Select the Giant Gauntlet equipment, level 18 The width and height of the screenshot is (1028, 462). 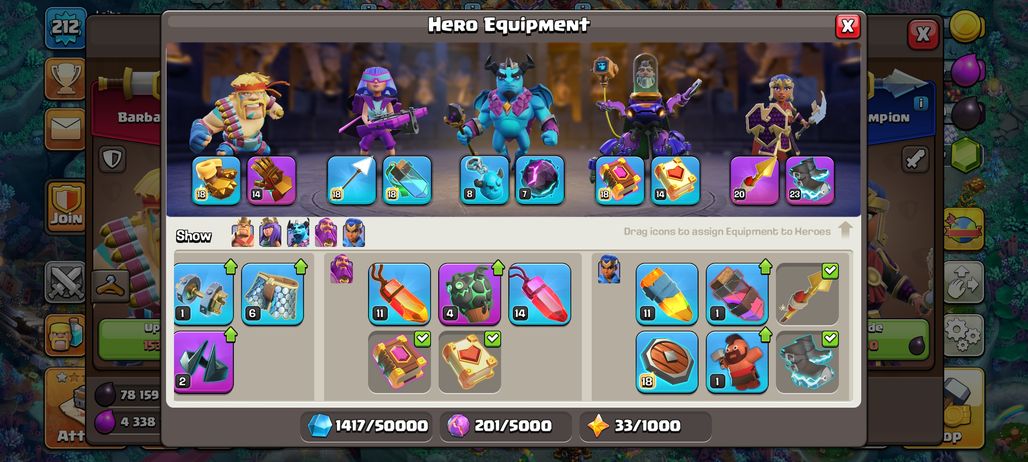[x=216, y=180]
